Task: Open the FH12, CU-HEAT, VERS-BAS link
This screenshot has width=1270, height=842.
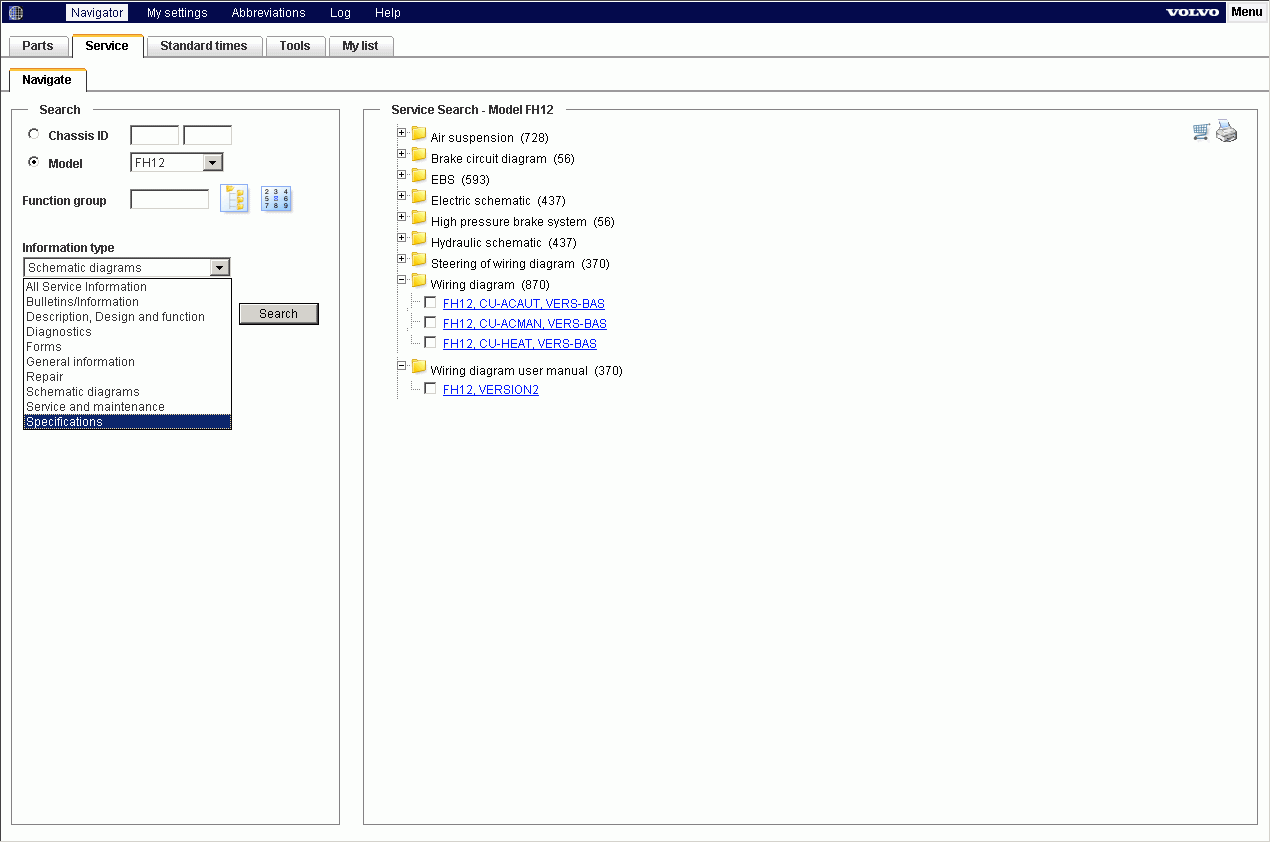Action: click(520, 343)
